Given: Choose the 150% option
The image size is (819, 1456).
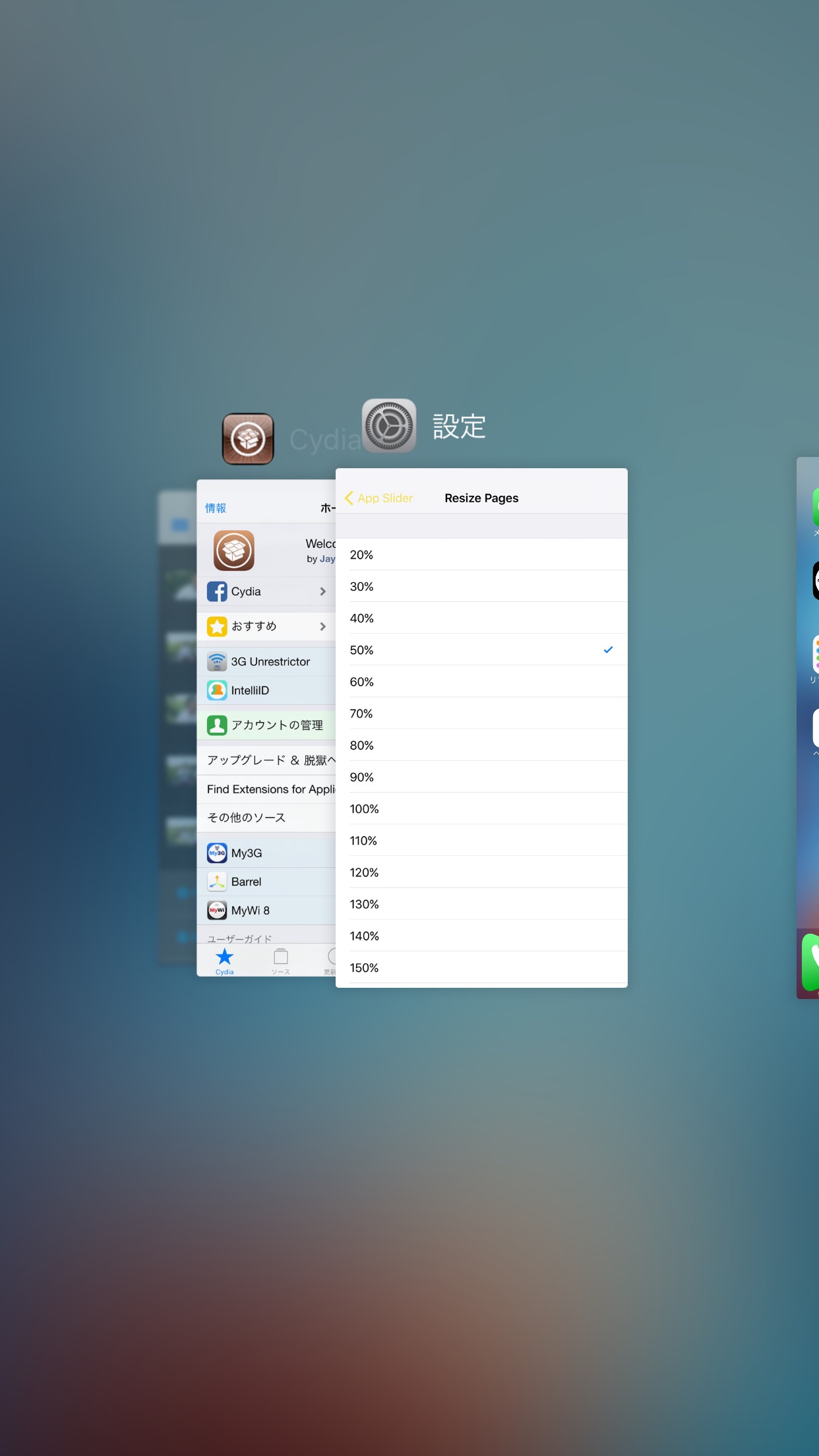Looking at the screenshot, I should click(481, 967).
